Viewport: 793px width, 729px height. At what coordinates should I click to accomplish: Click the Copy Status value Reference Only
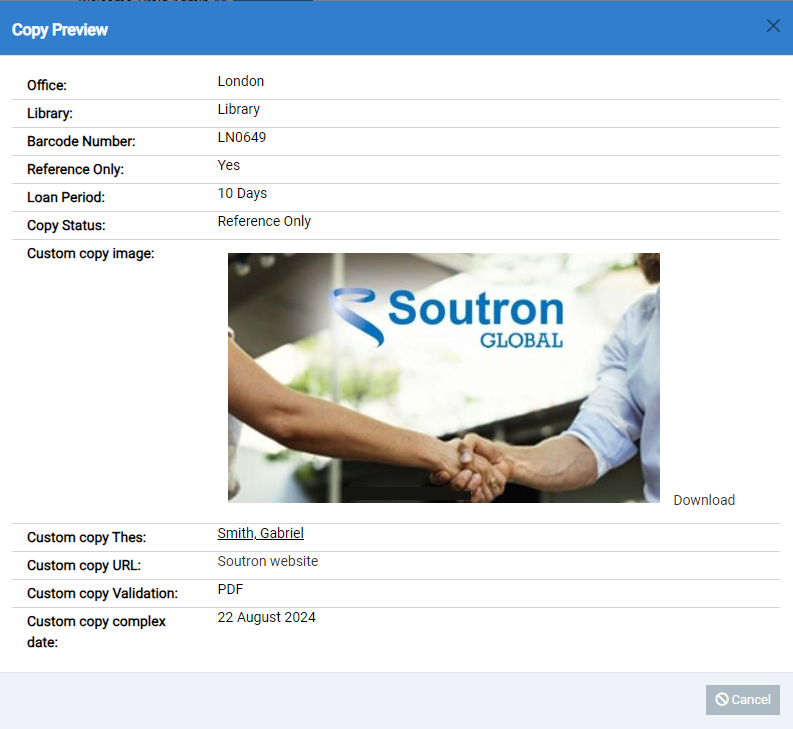click(264, 221)
